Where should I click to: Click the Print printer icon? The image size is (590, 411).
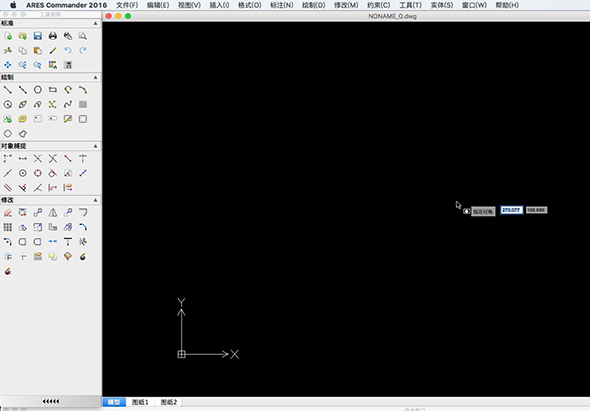click(53, 36)
